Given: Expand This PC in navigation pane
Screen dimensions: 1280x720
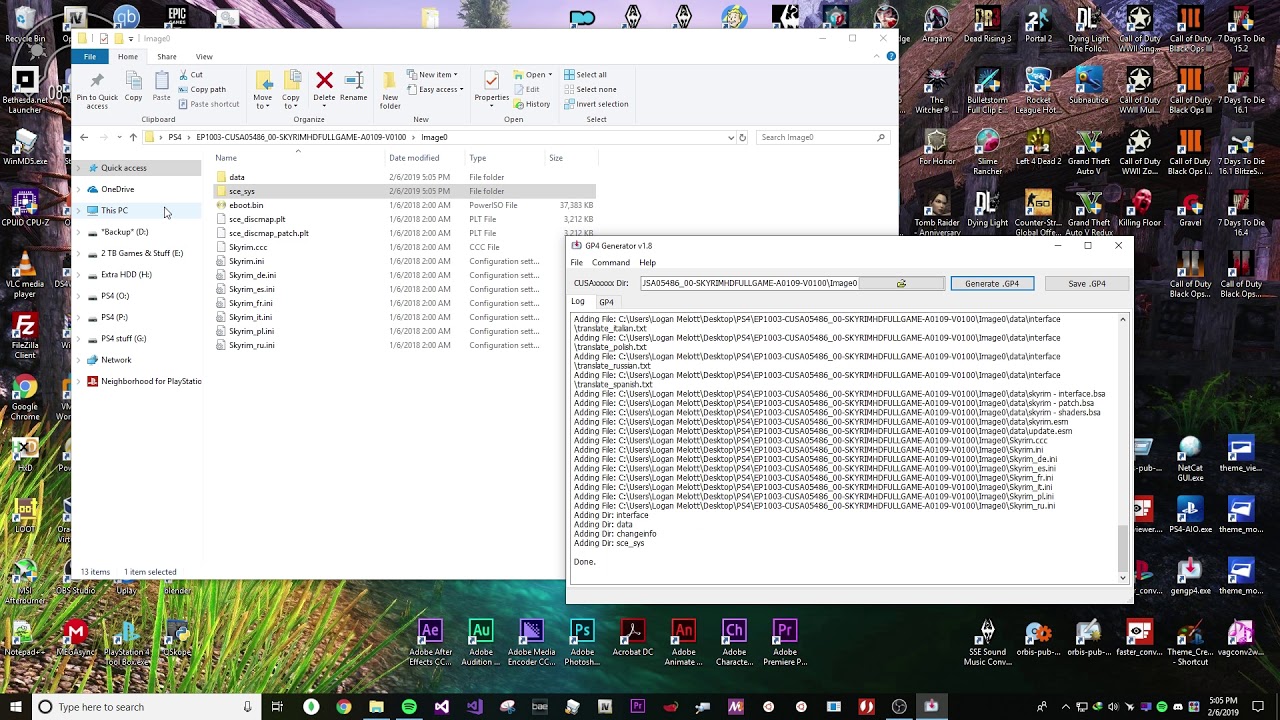Looking at the screenshot, I should [x=79, y=211].
